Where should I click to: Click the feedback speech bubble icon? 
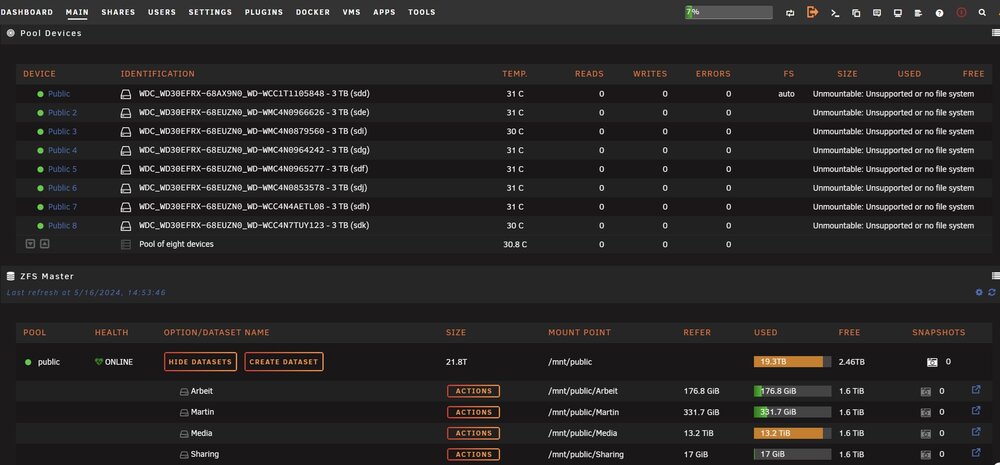pyautogui.click(x=877, y=12)
